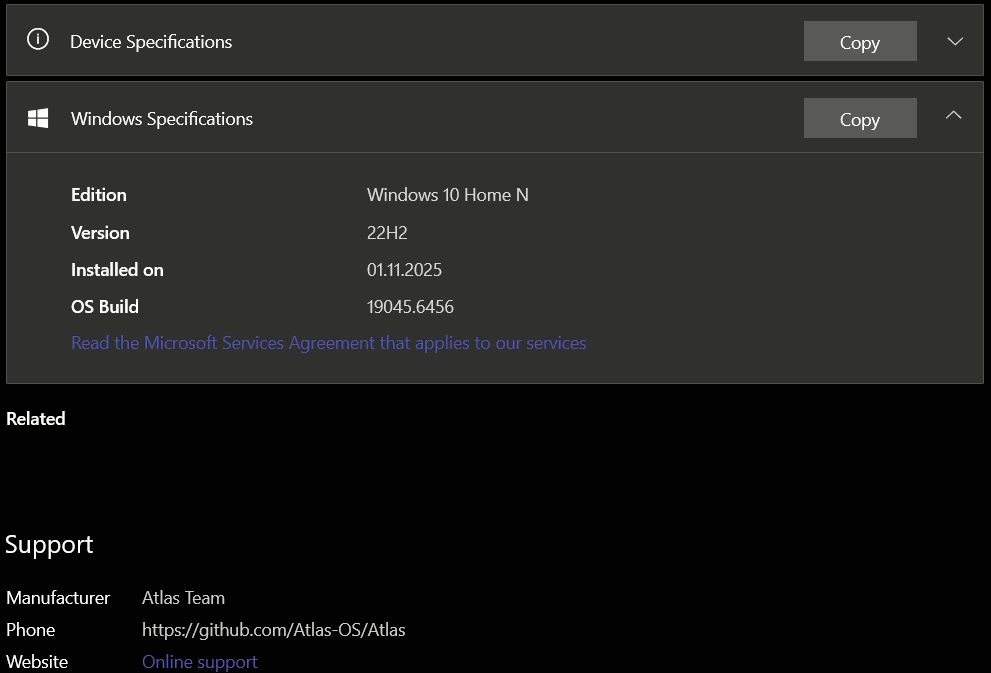Image resolution: width=991 pixels, height=673 pixels.
Task: Click the Atlas Team manufacturer name
Action: pos(183,598)
